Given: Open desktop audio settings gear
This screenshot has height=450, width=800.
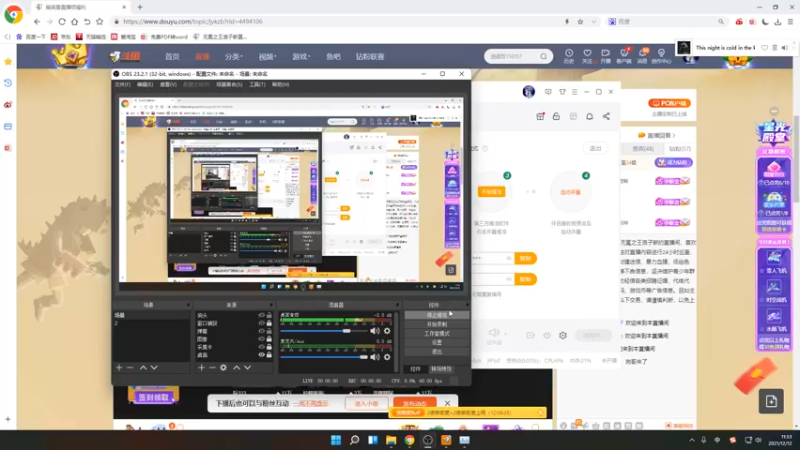Looking at the screenshot, I should pyautogui.click(x=387, y=331).
